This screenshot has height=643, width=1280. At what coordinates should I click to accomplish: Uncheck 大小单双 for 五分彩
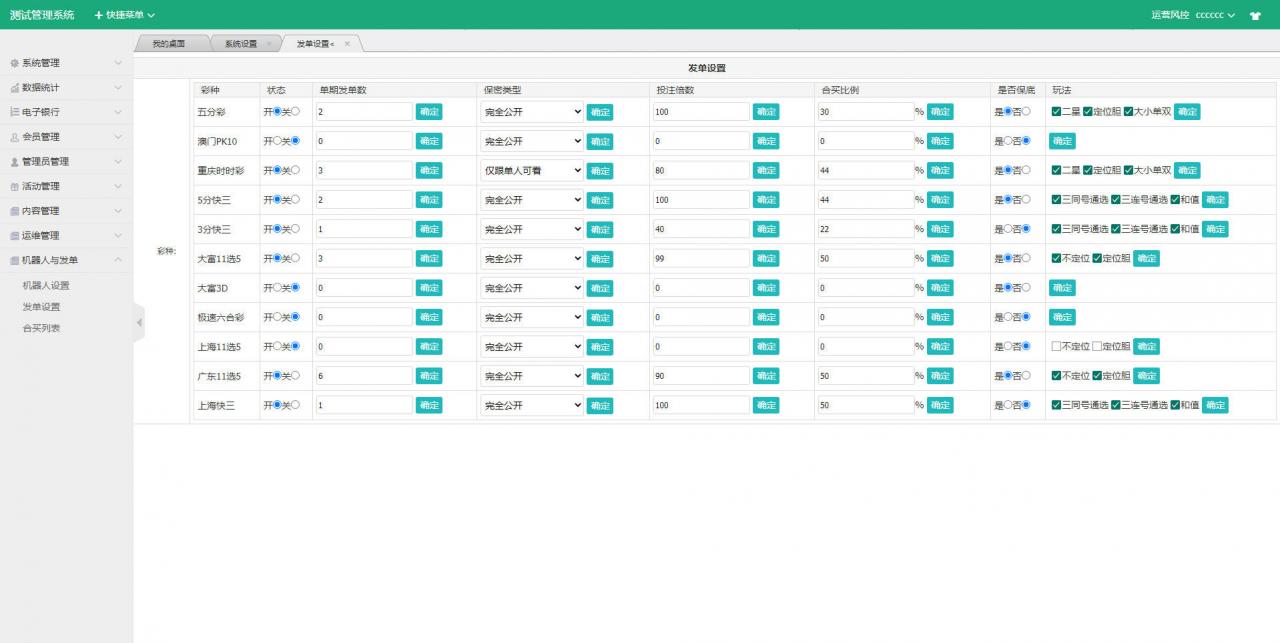[1129, 112]
